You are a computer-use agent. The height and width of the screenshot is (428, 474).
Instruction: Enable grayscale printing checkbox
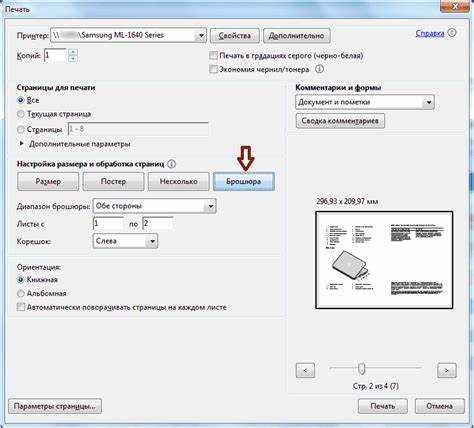[x=213, y=55]
